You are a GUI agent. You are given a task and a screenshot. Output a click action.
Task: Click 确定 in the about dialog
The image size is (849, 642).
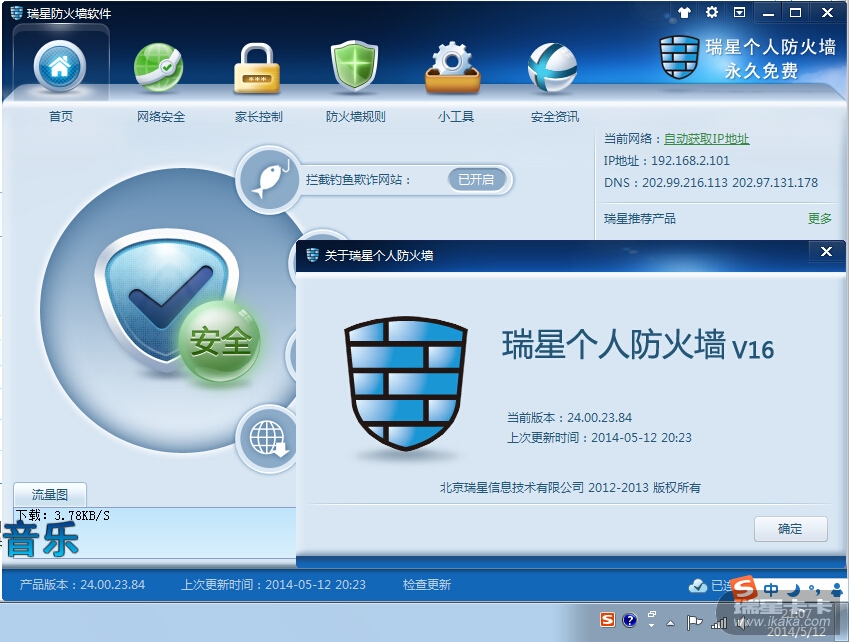tap(791, 529)
